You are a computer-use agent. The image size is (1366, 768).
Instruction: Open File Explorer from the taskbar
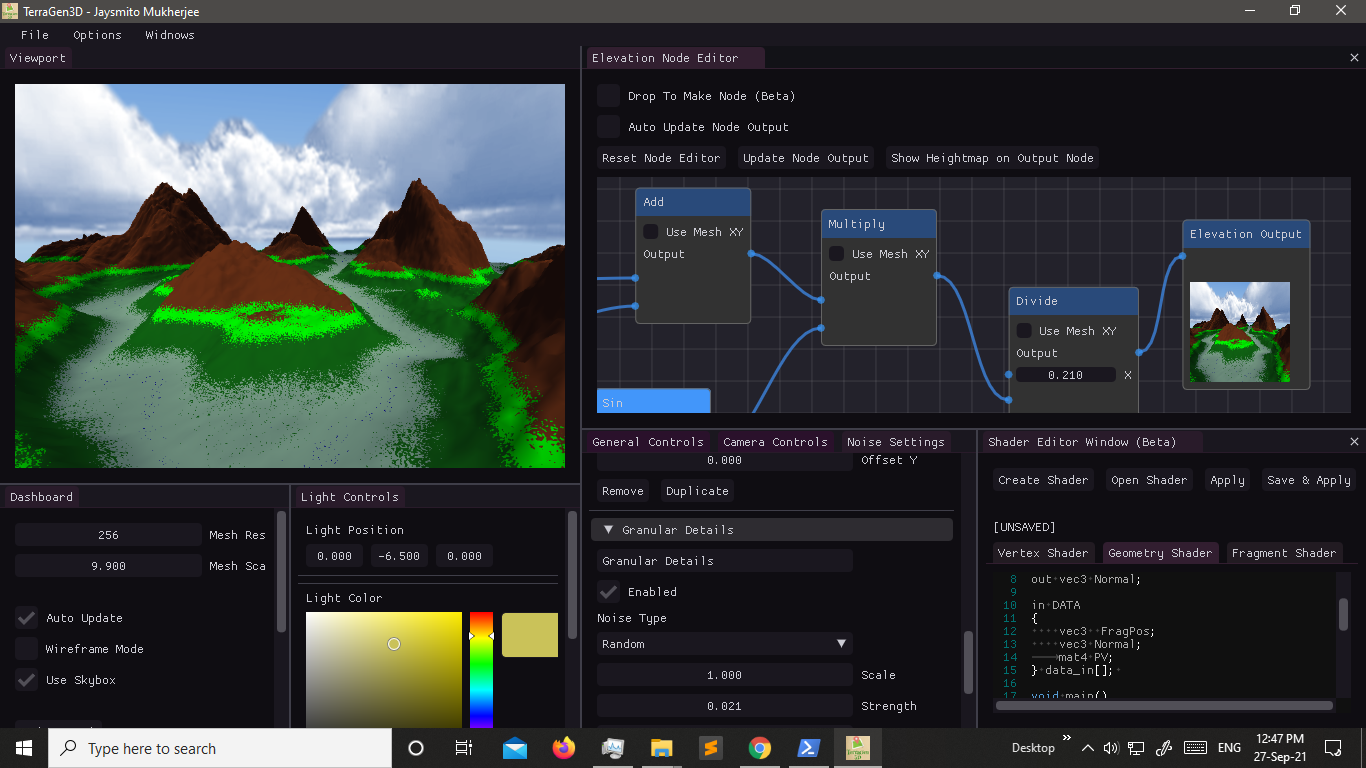[661, 747]
